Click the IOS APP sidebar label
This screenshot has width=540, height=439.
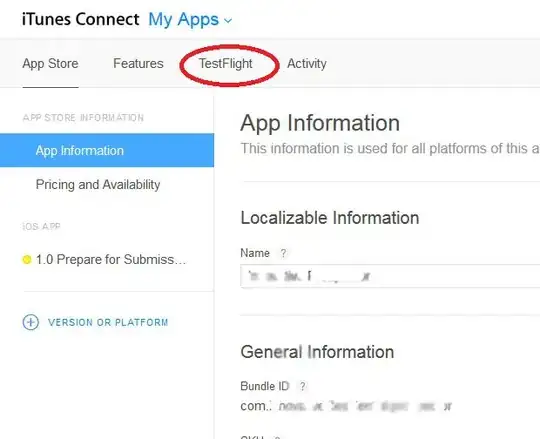[41, 226]
